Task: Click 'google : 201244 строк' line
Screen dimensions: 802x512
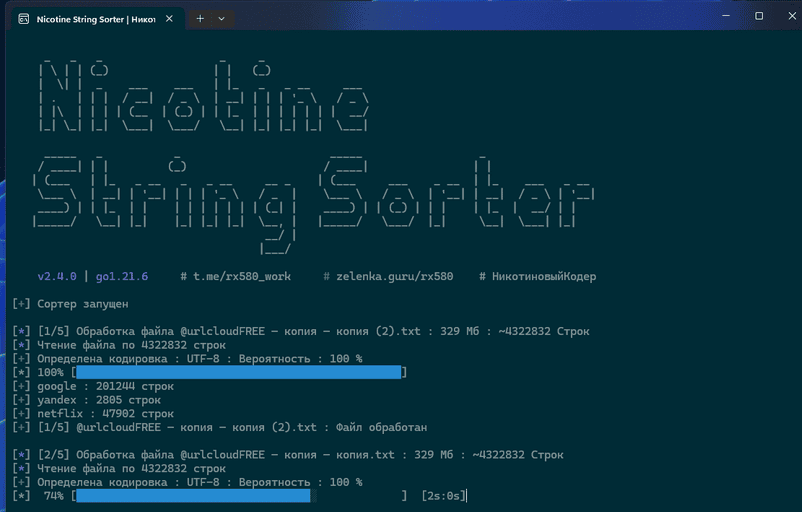Action: point(93,386)
